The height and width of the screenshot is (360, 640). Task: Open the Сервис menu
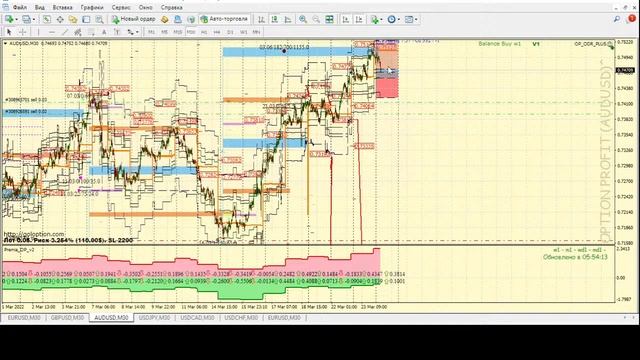[x=121, y=7]
